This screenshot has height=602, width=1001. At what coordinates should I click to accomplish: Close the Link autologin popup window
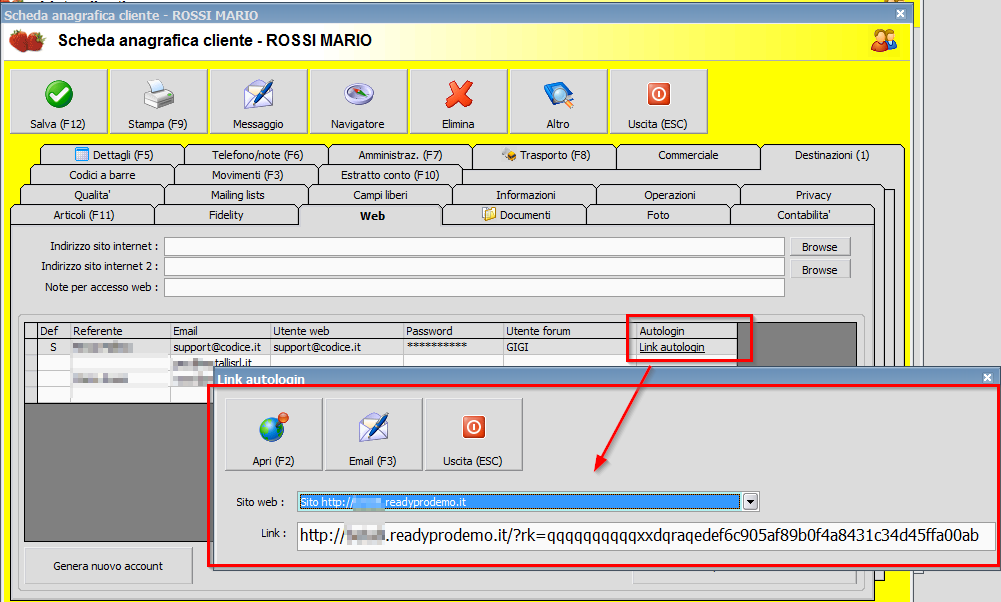[987, 378]
